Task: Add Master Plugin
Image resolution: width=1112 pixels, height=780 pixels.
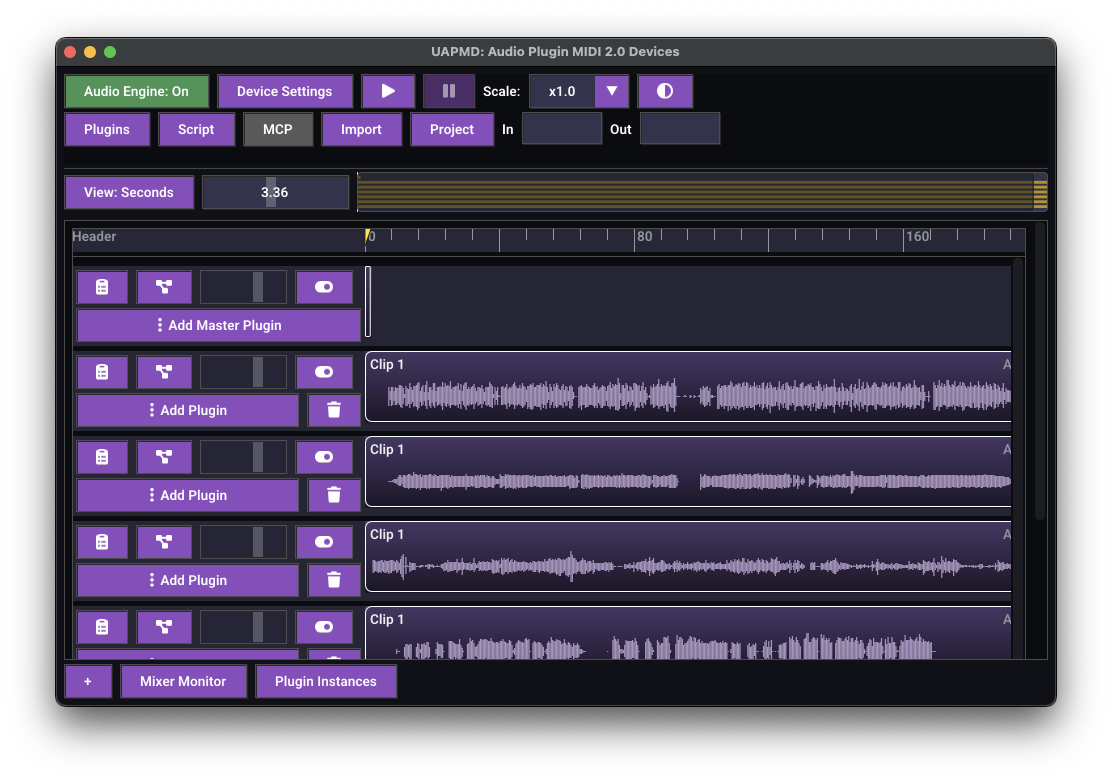Action: (218, 325)
